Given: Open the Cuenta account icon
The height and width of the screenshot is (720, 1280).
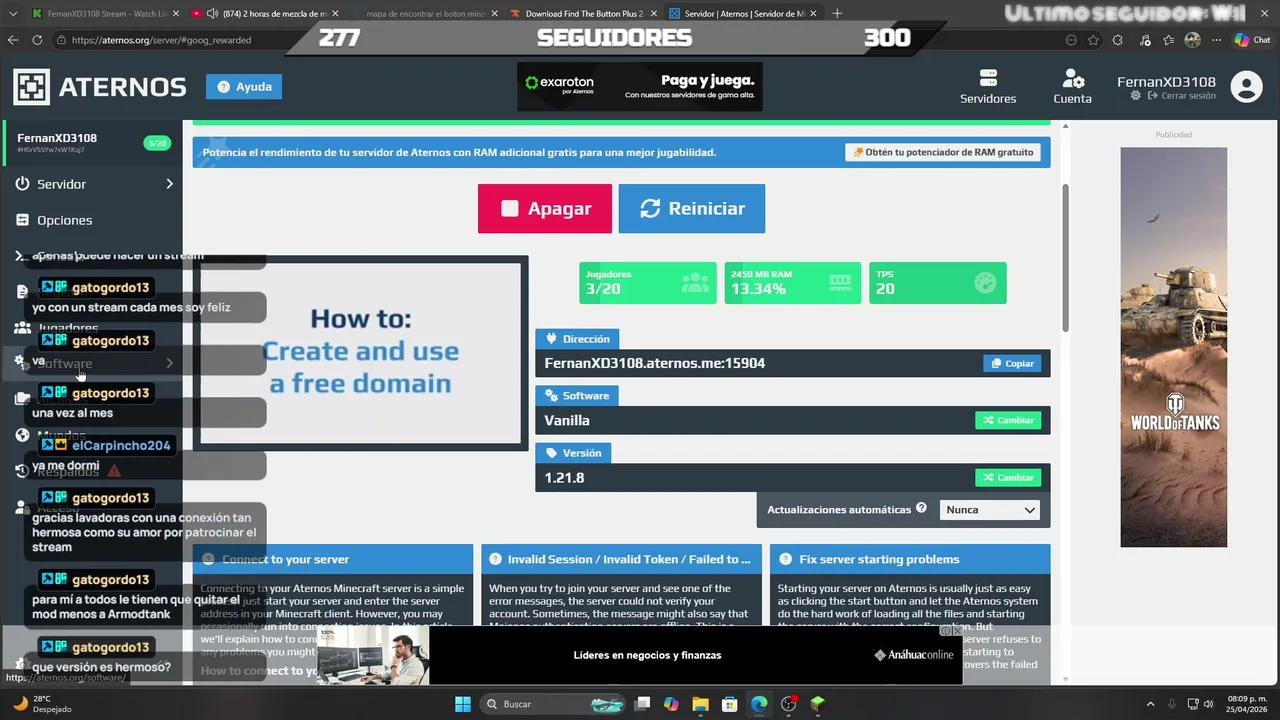Looking at the screenshot, I should pos(1072,87).
